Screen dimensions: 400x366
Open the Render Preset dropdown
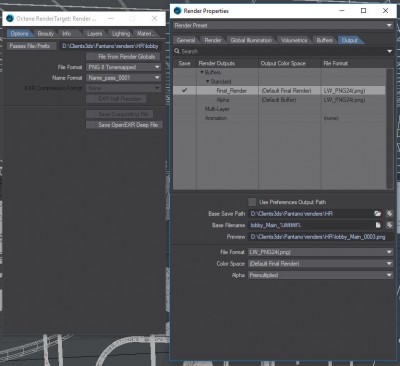coord(283,25)
